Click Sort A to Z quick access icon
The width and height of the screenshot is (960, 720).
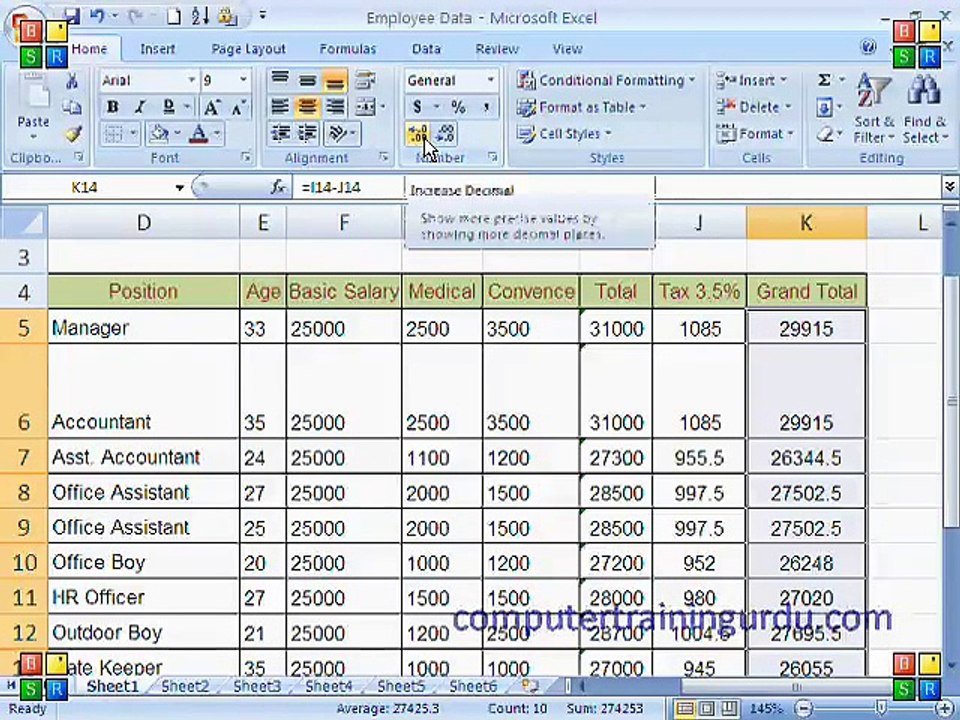click(200, 17)
